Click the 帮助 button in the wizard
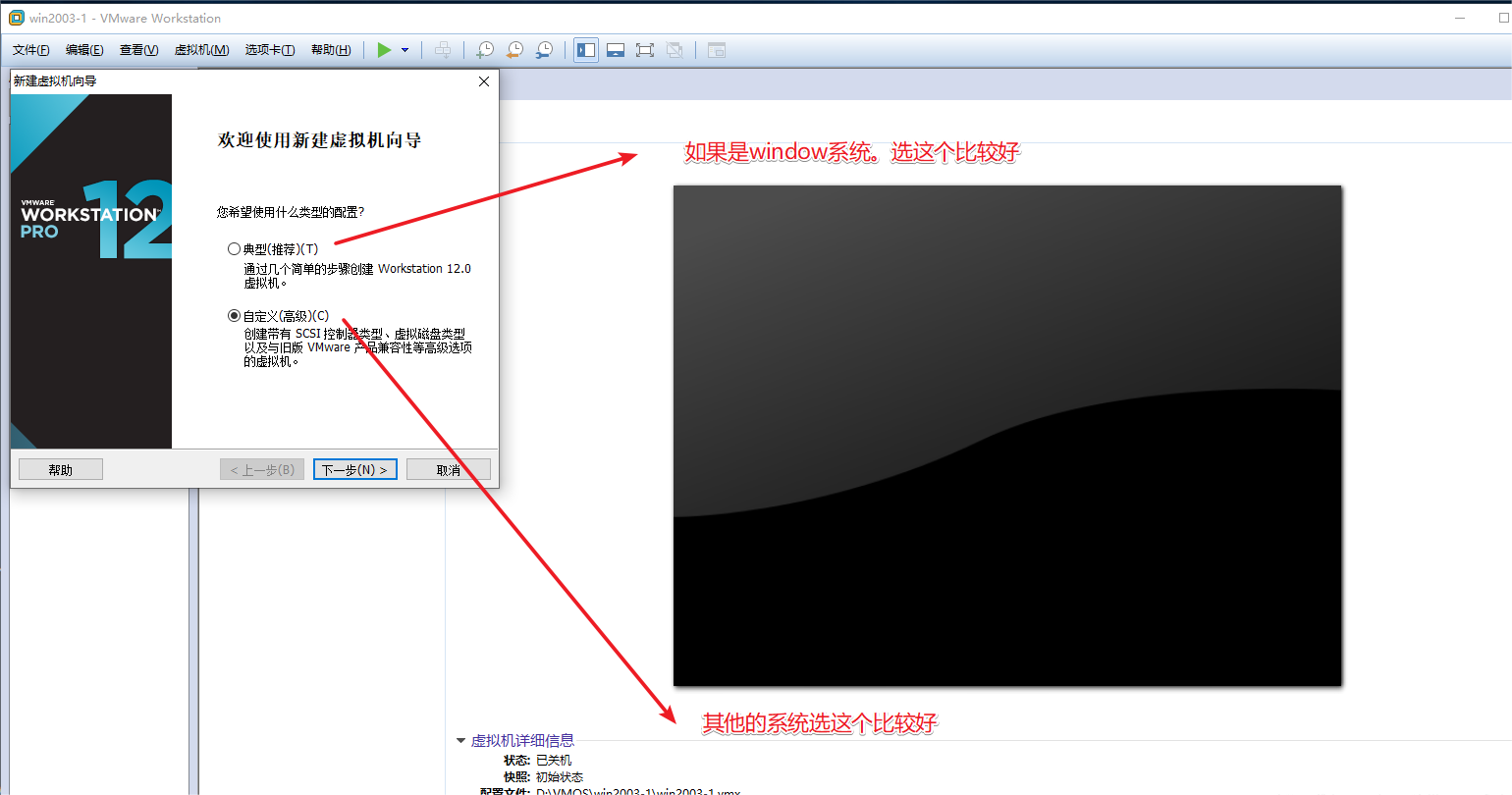 tap(60, 468)
